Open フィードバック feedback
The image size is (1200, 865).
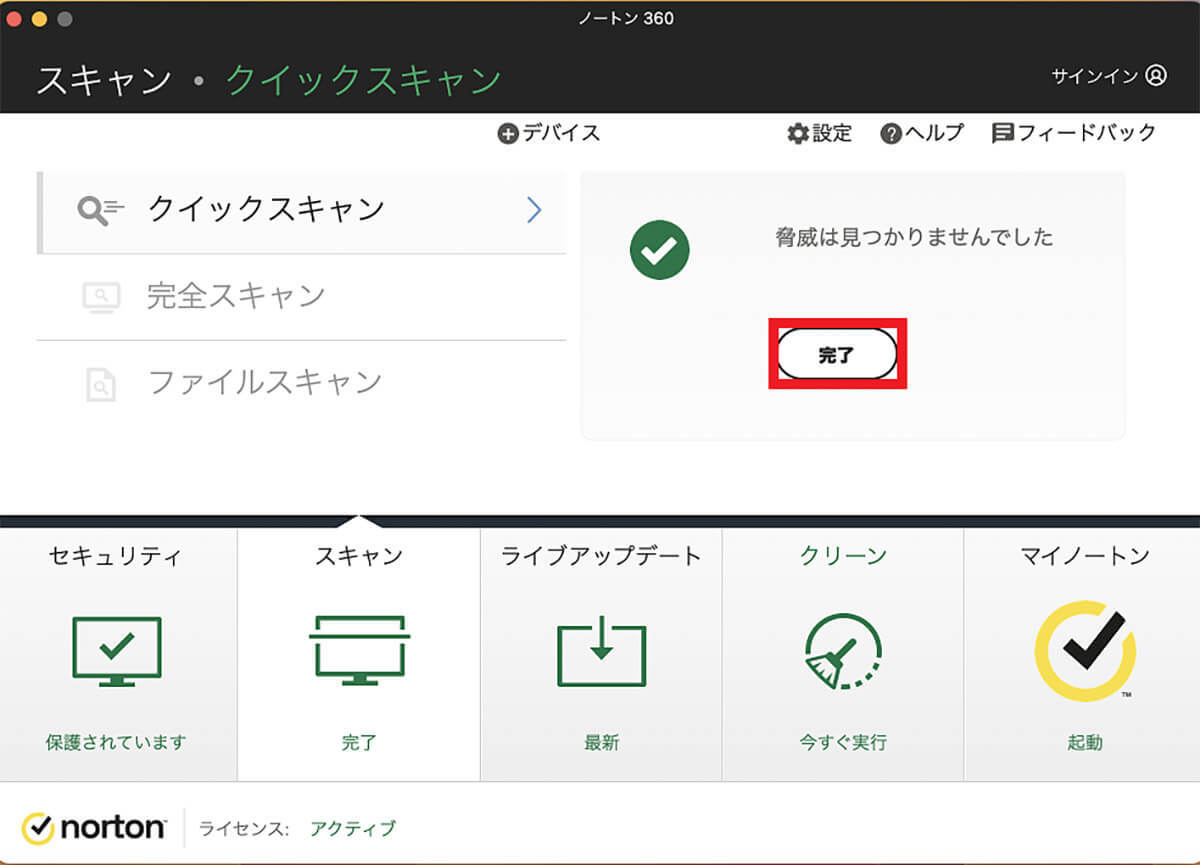pyautogui.click(x=1074, y=133)
